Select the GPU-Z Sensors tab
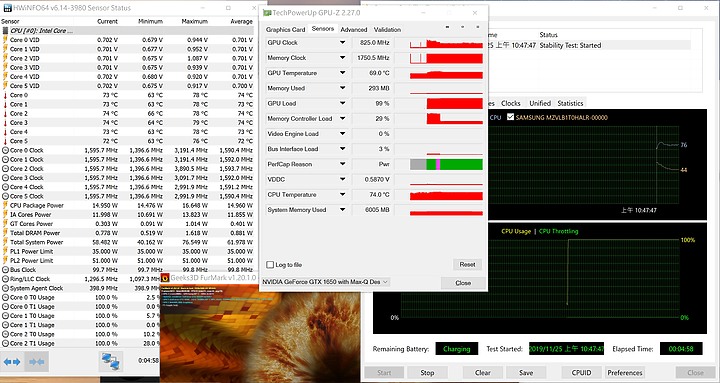This screenshot has width=720, height=383. tap(322, 28)
